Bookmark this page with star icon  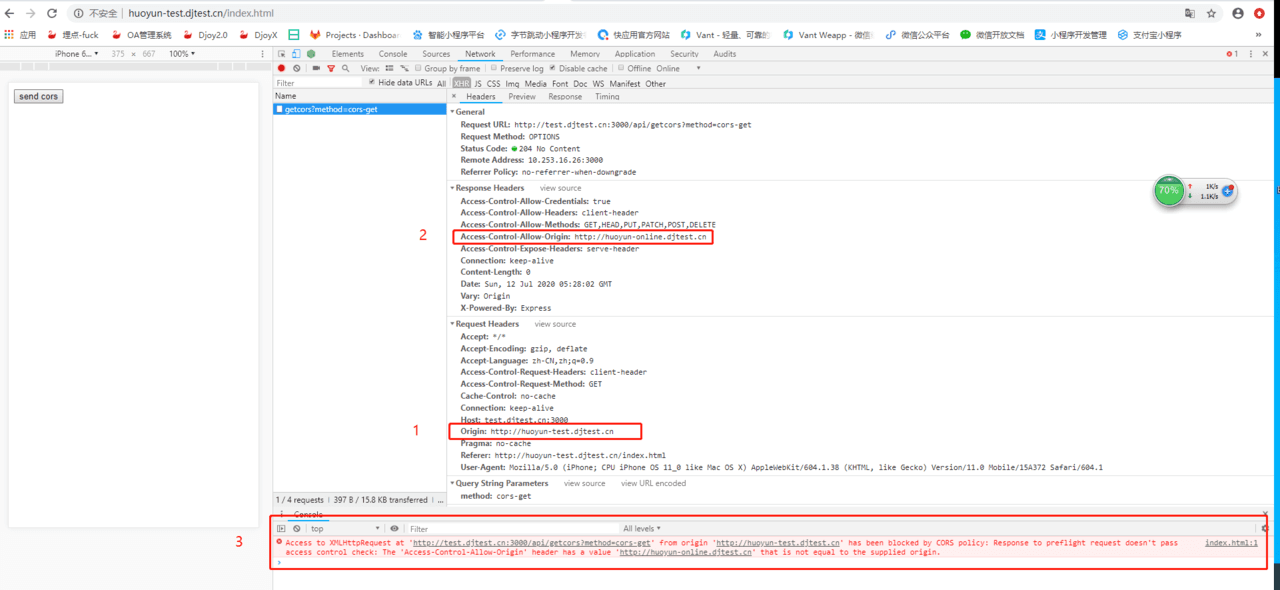(x=1211, y=14)
